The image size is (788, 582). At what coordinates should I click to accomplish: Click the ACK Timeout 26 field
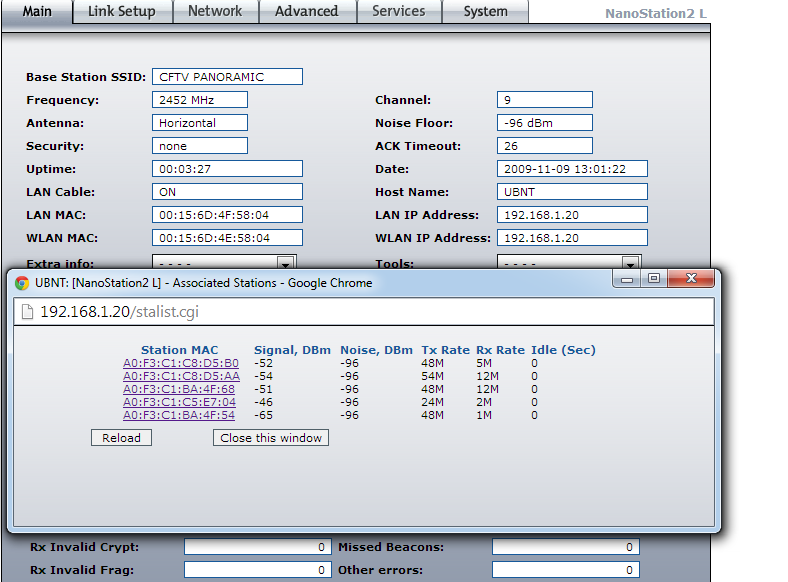545,146
